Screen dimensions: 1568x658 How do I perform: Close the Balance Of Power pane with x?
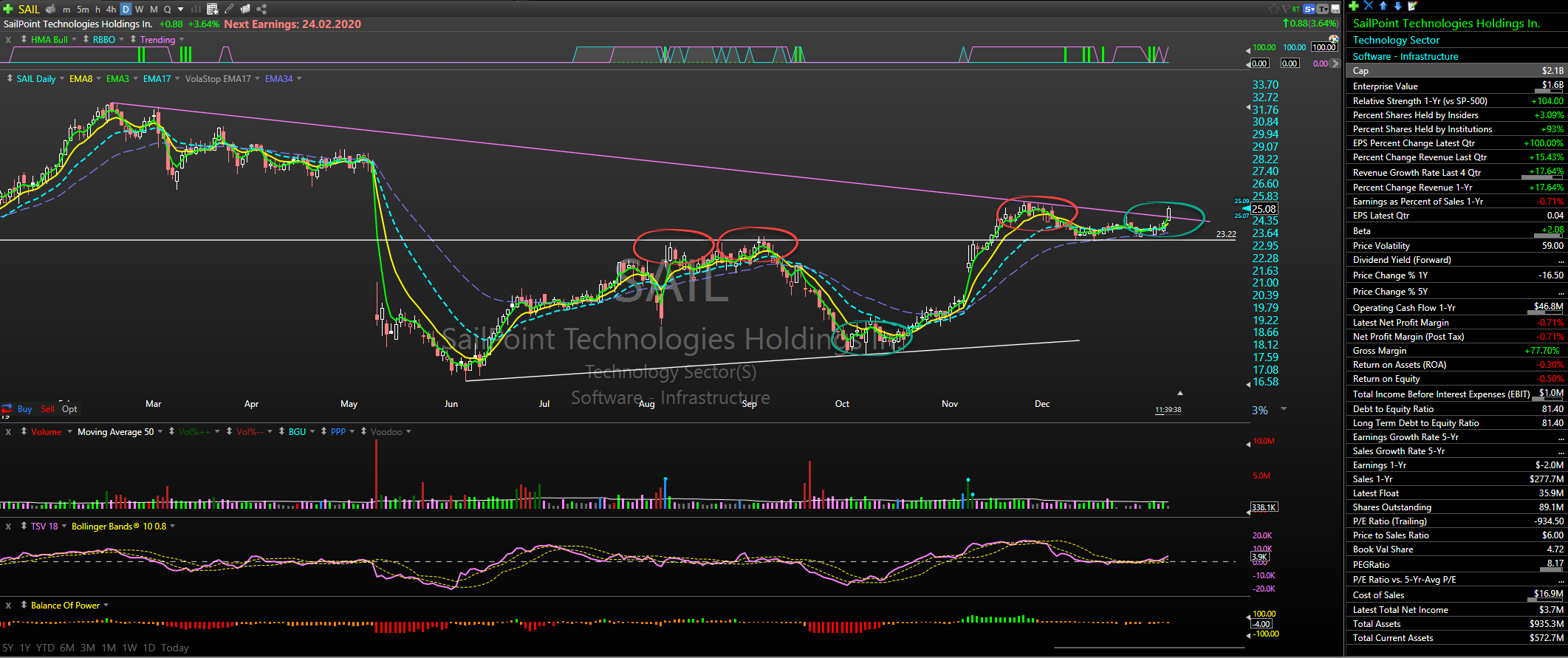pyautogui.click(x=8, y=606)
